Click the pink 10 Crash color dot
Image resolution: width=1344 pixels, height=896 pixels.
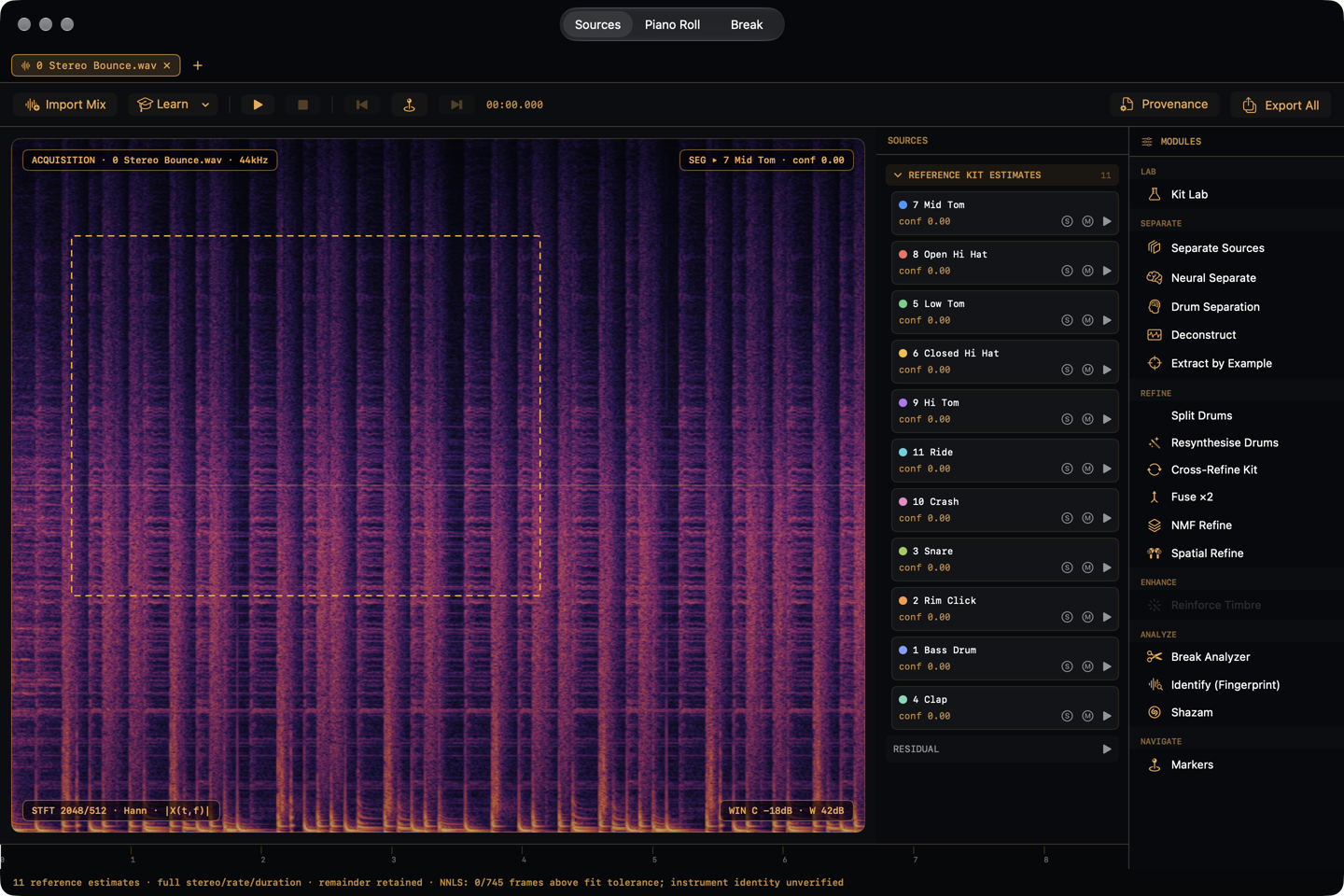point(903,502)
